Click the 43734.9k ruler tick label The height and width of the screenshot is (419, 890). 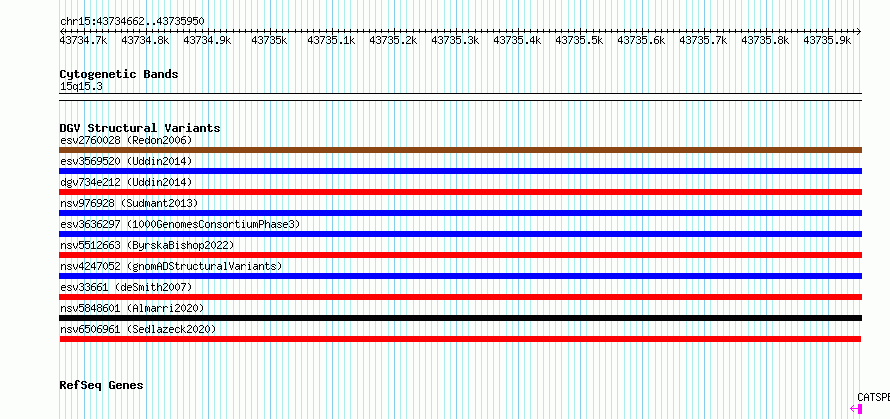click(207, 40)
